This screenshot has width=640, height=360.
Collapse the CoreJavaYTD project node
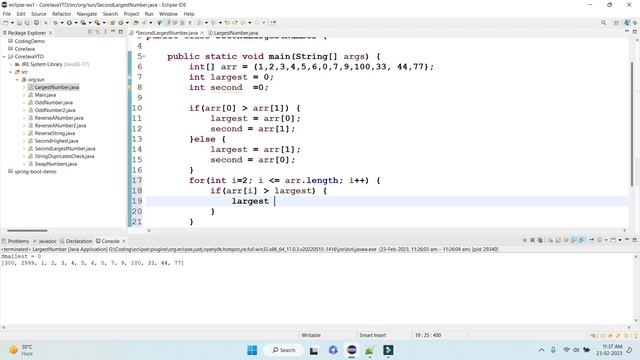pyautogui.click(x=4, y=57)
